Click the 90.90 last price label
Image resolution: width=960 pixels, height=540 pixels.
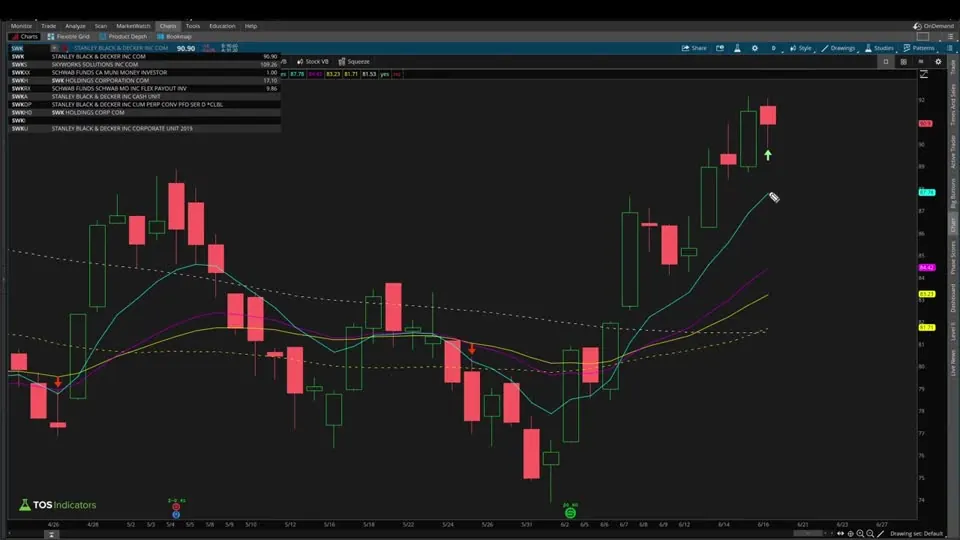(186, 48)
